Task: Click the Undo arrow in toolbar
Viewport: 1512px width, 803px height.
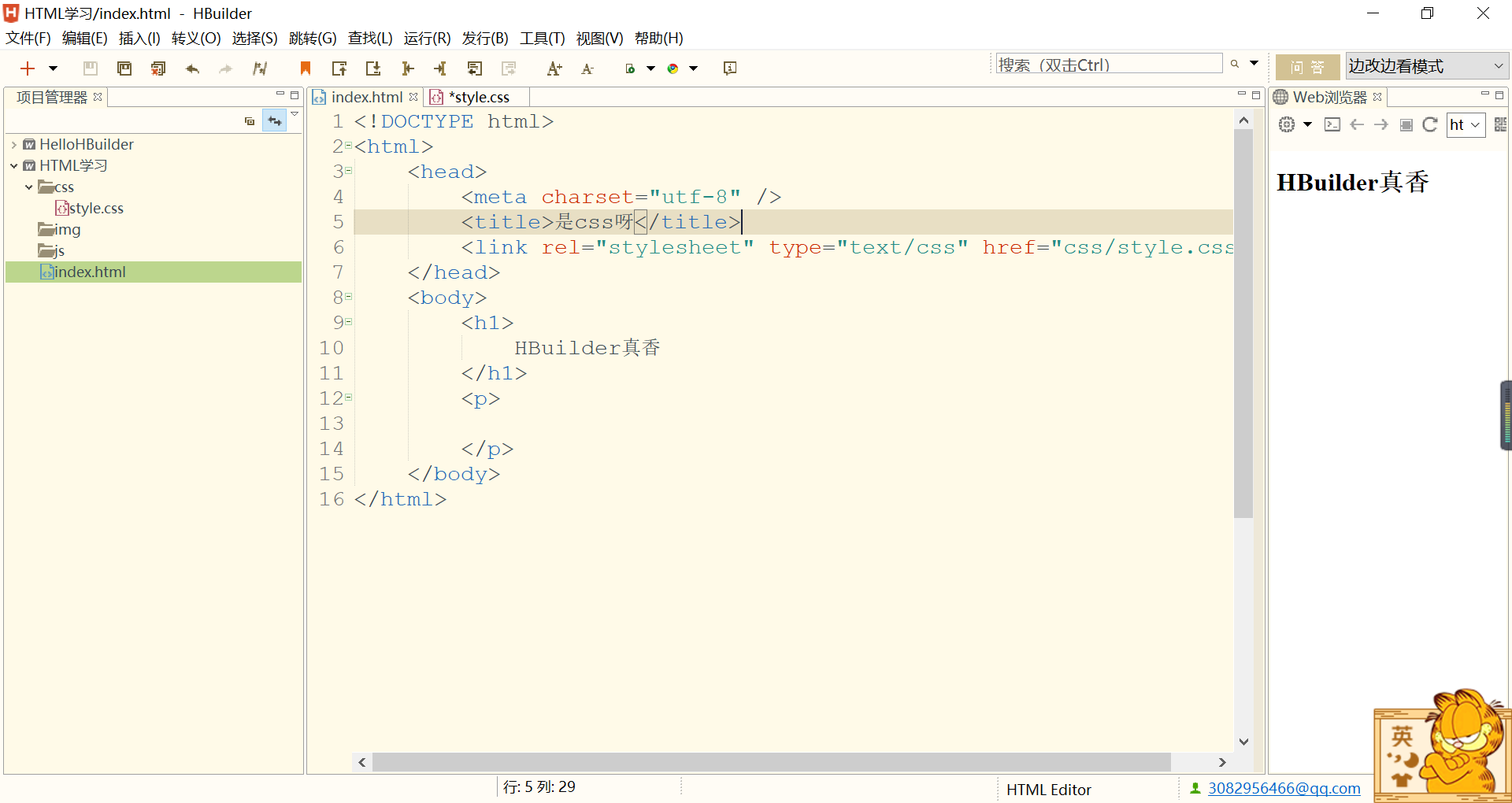Action: pos(192,68)
